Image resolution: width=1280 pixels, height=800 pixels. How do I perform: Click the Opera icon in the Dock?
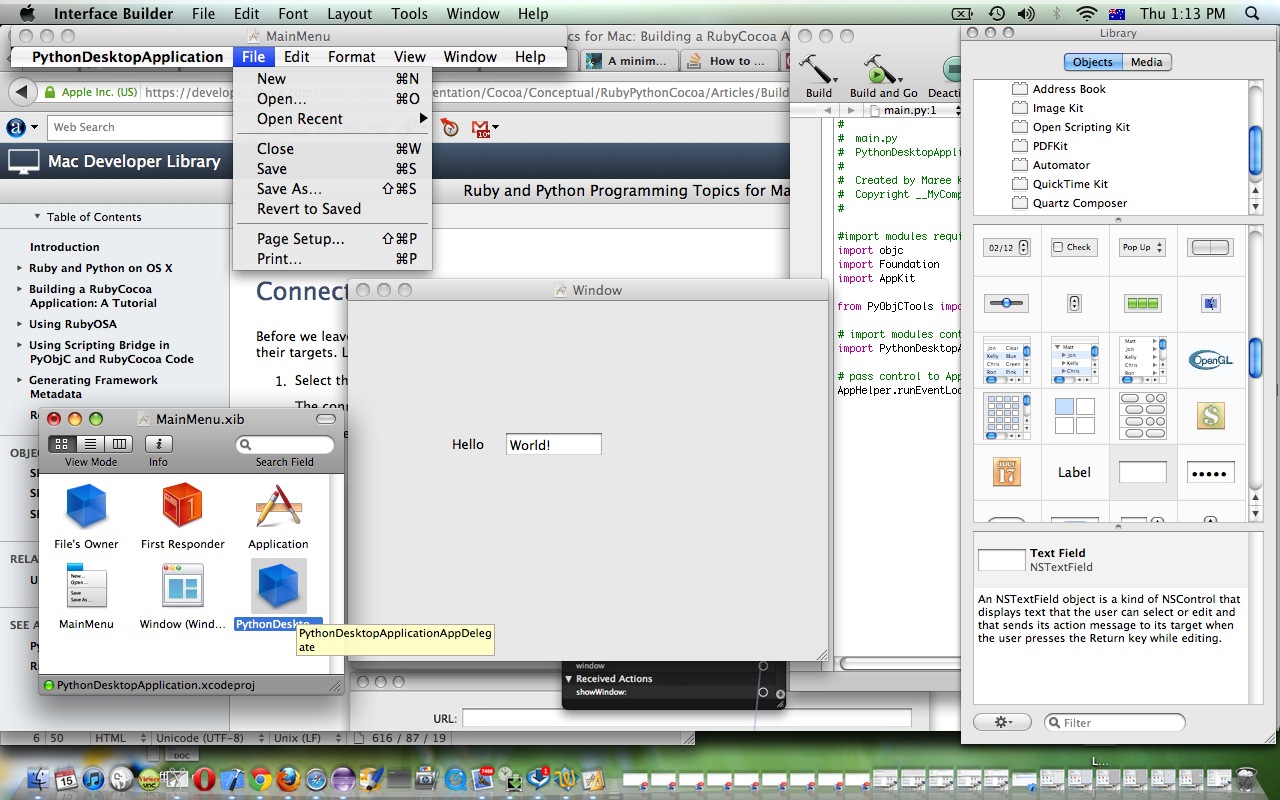204,779
